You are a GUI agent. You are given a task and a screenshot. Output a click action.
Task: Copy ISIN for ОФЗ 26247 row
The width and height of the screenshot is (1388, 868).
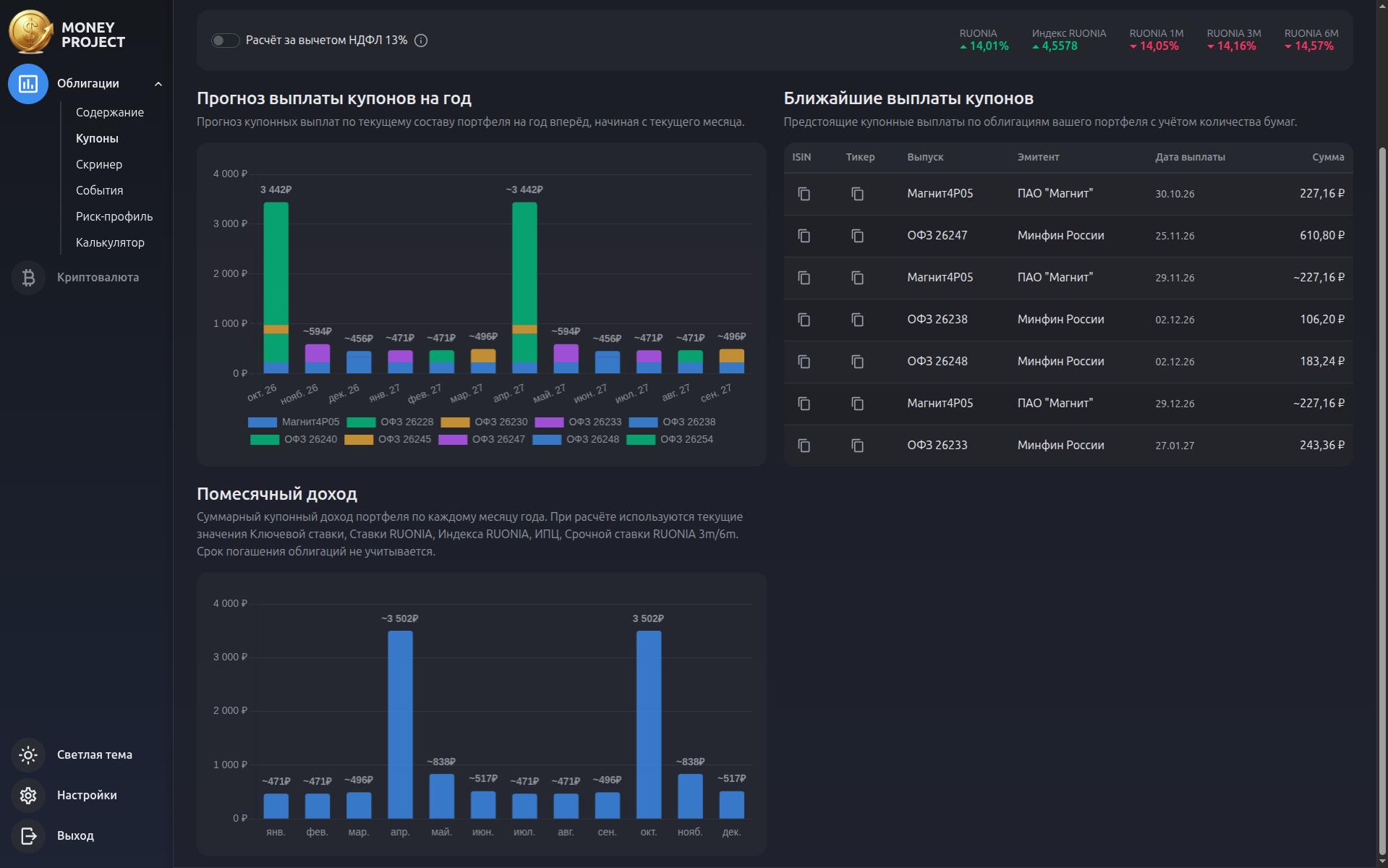coord(804,236)
